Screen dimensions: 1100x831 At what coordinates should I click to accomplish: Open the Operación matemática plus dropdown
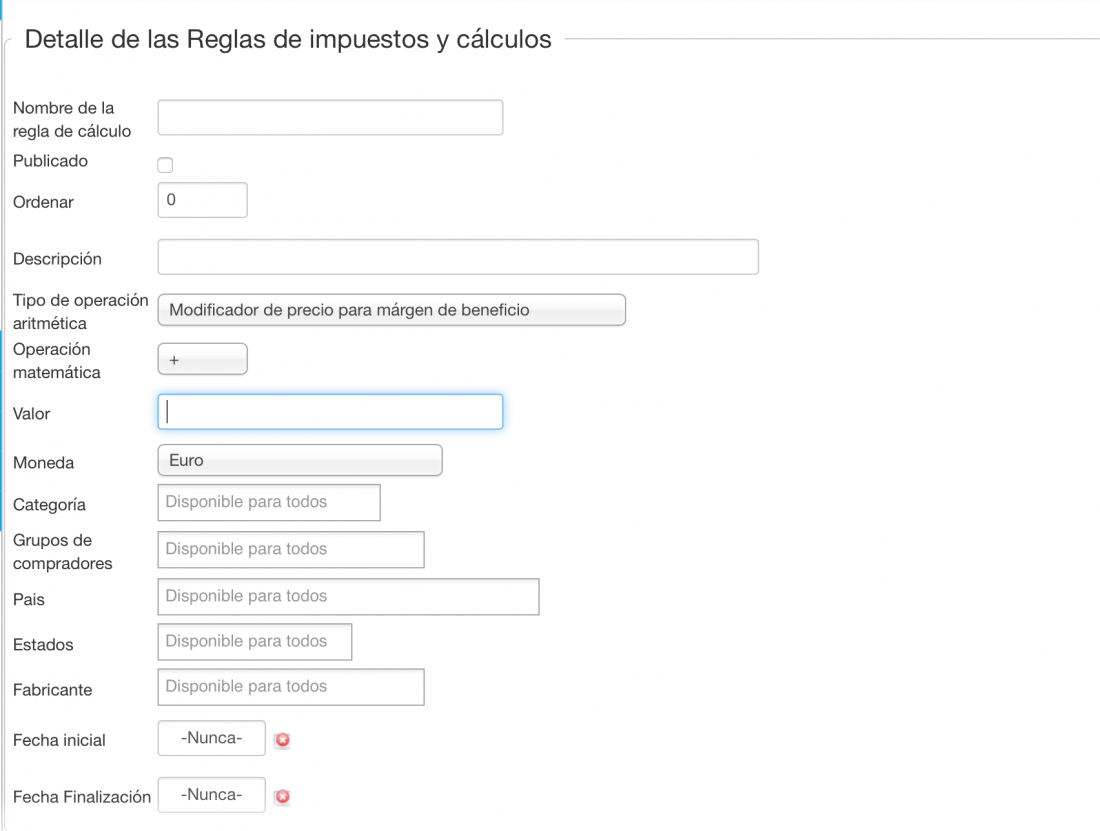click(x=203, y=359)
